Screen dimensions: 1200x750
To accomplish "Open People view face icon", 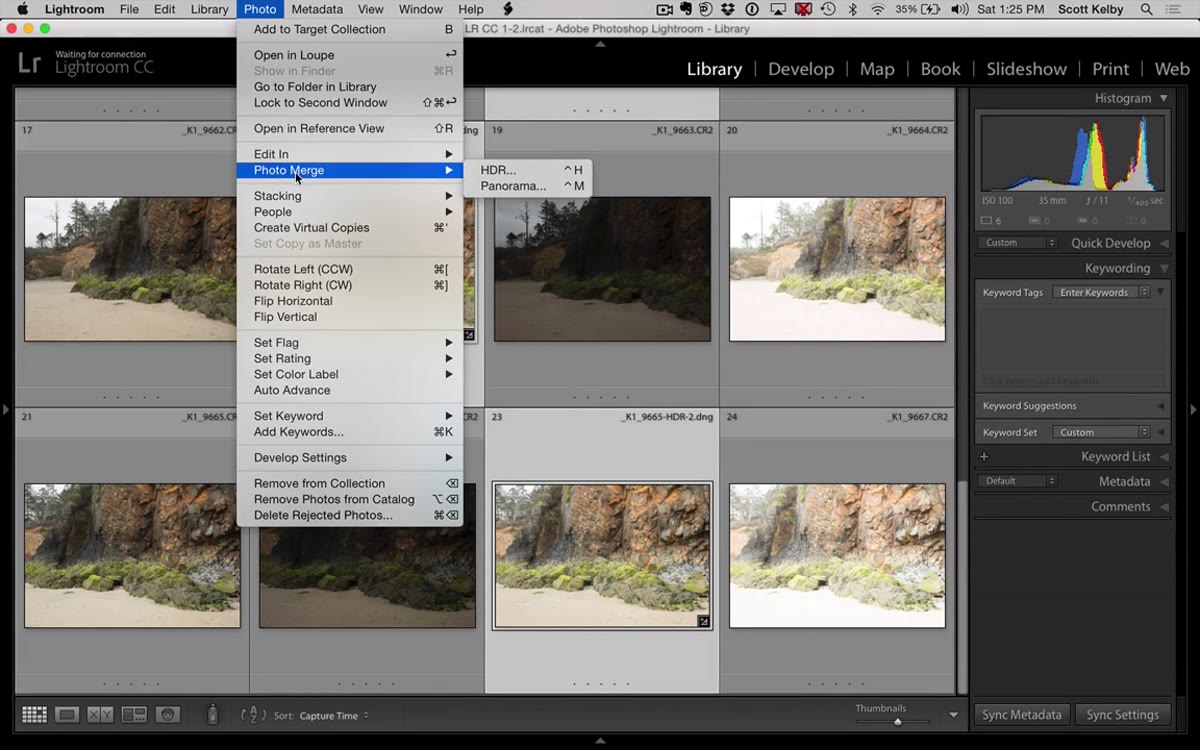I will (x=167, y=715).
